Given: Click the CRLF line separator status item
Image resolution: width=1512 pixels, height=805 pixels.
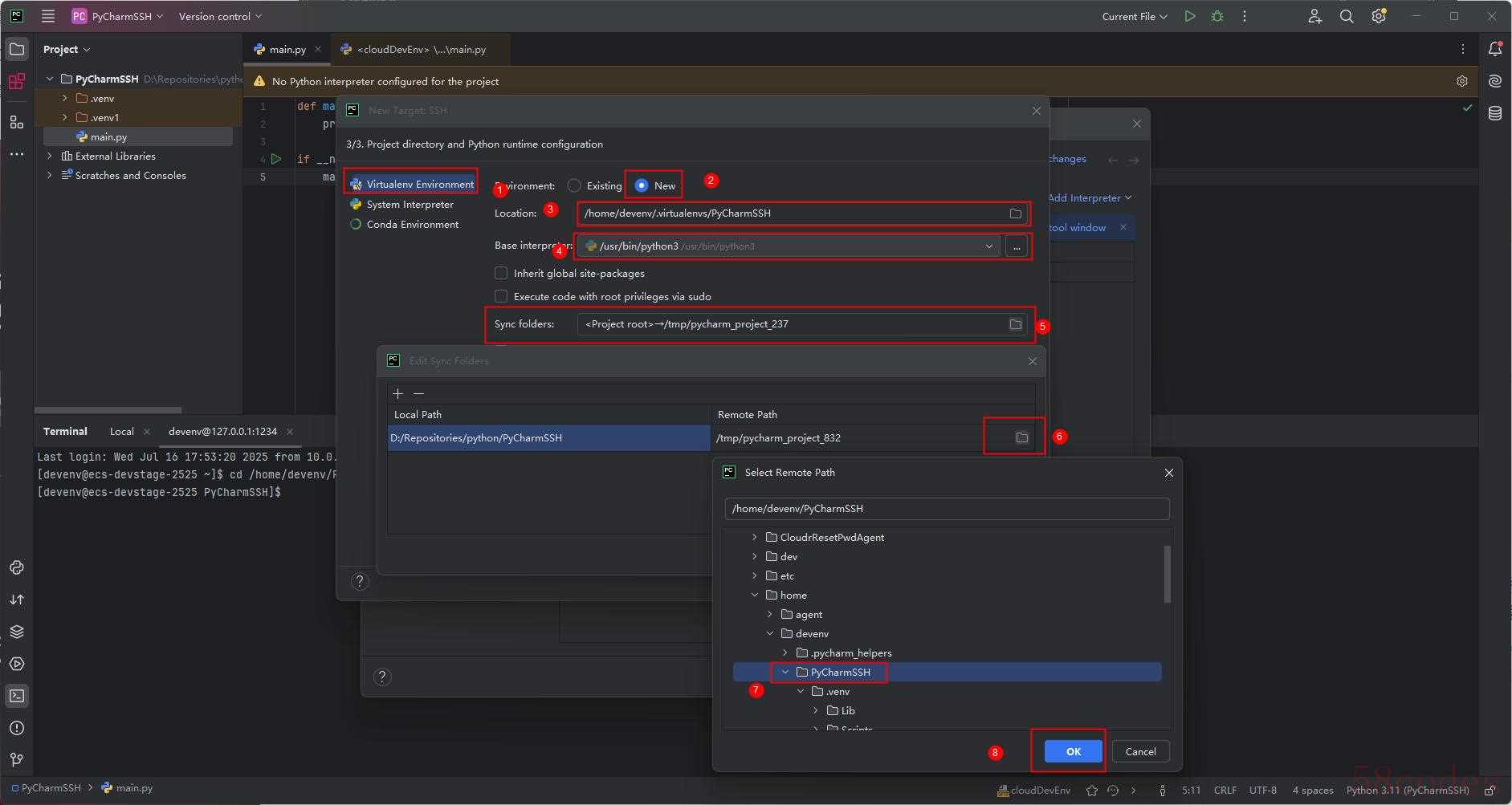Looking at the screenshot, I should (x=1225, y=790).
